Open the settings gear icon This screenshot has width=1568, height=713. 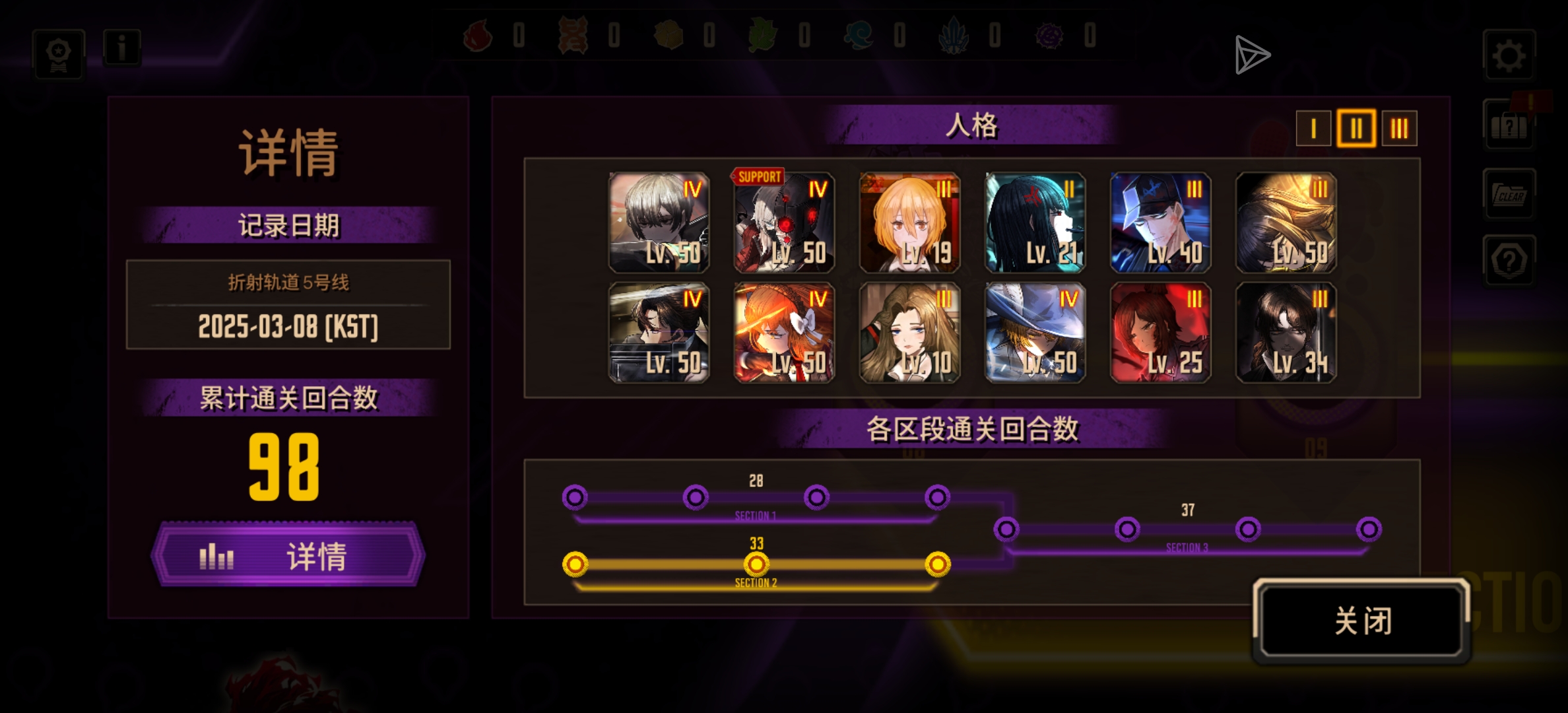click(1509, 56)
